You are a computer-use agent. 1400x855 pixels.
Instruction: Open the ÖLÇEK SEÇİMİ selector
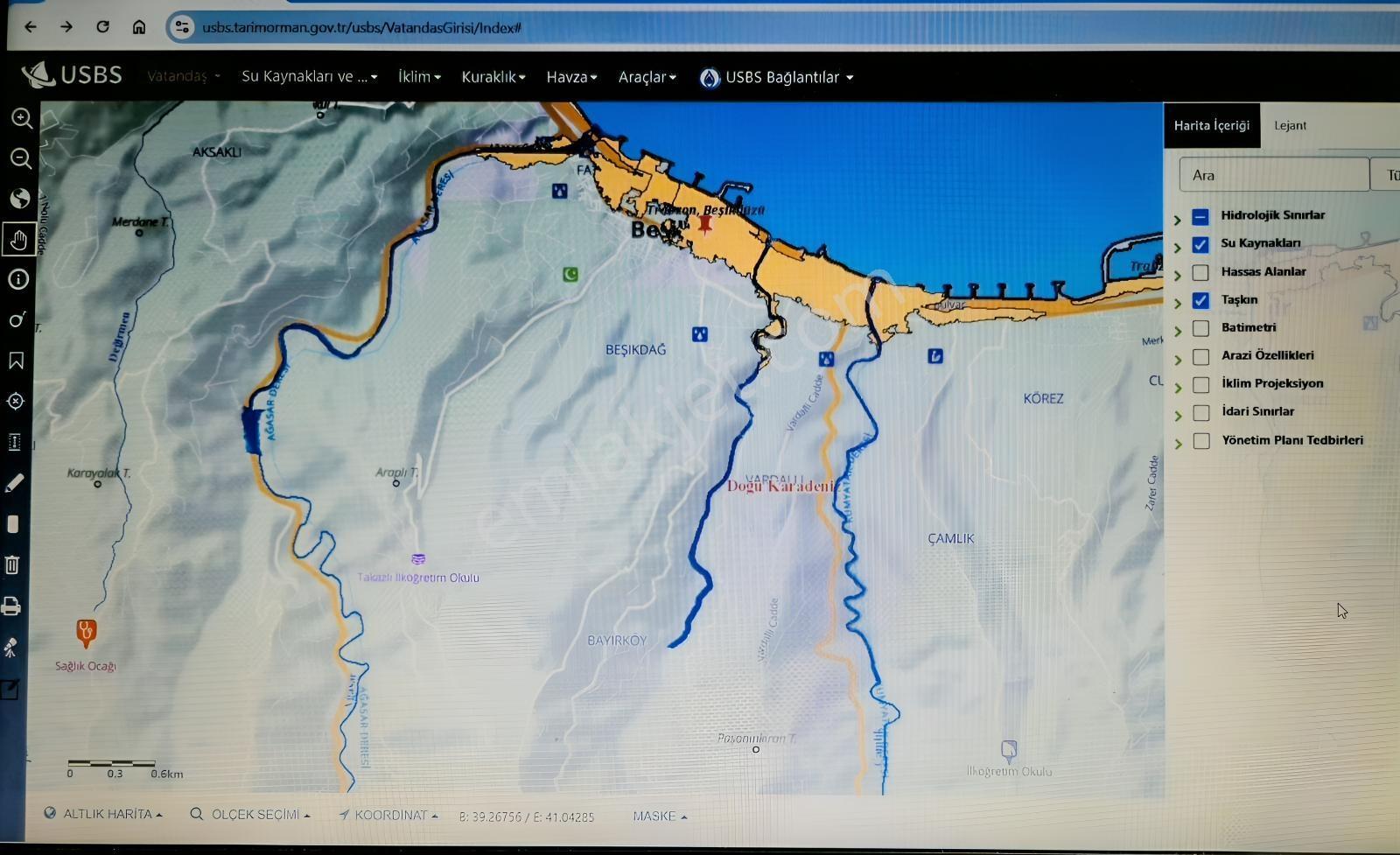pyautogui.click(x=250, y=815)
